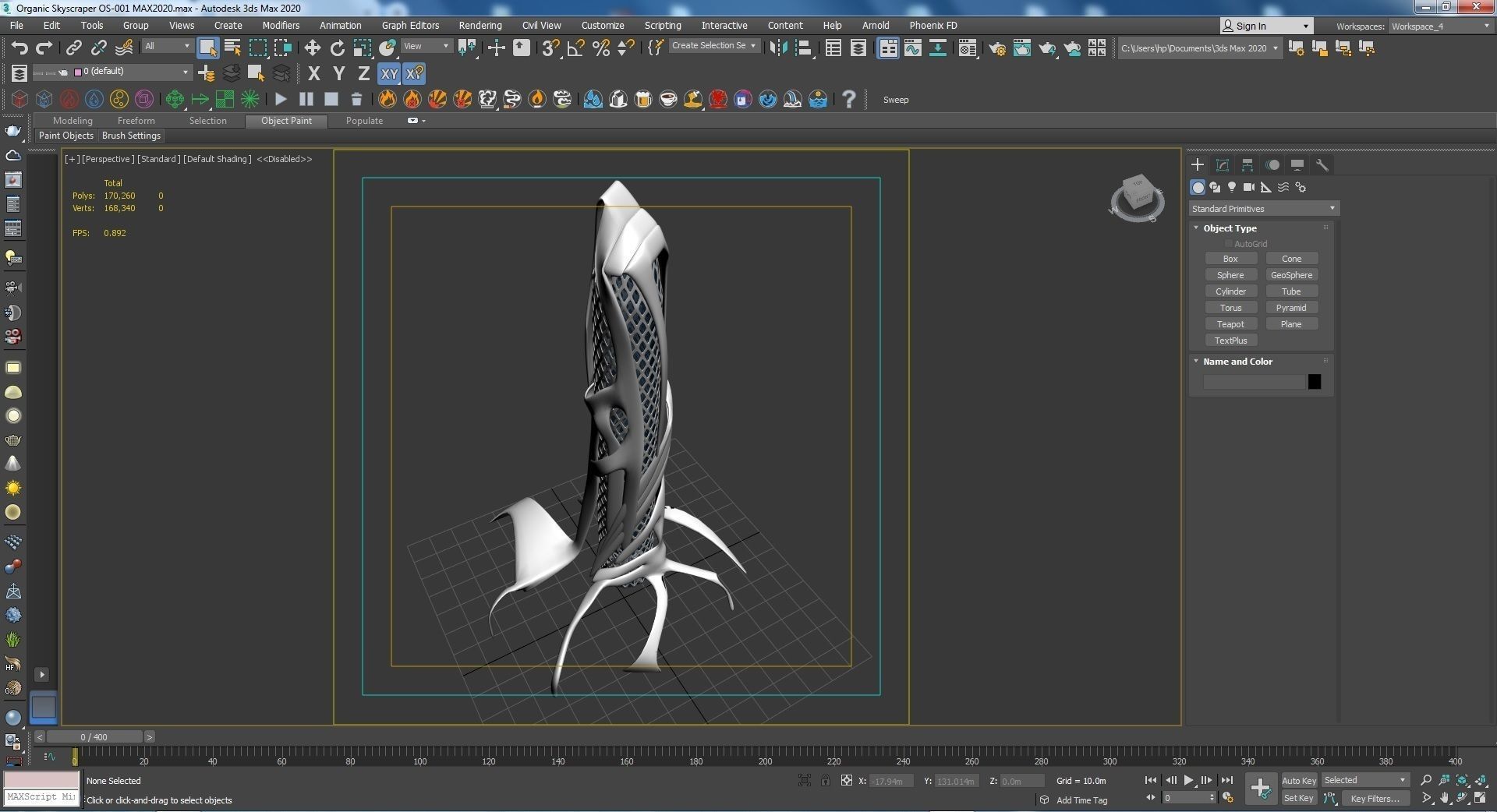Click the Pan View hand icon
The height and width of the screenshot is (812, 1497).
point(1445,798)
